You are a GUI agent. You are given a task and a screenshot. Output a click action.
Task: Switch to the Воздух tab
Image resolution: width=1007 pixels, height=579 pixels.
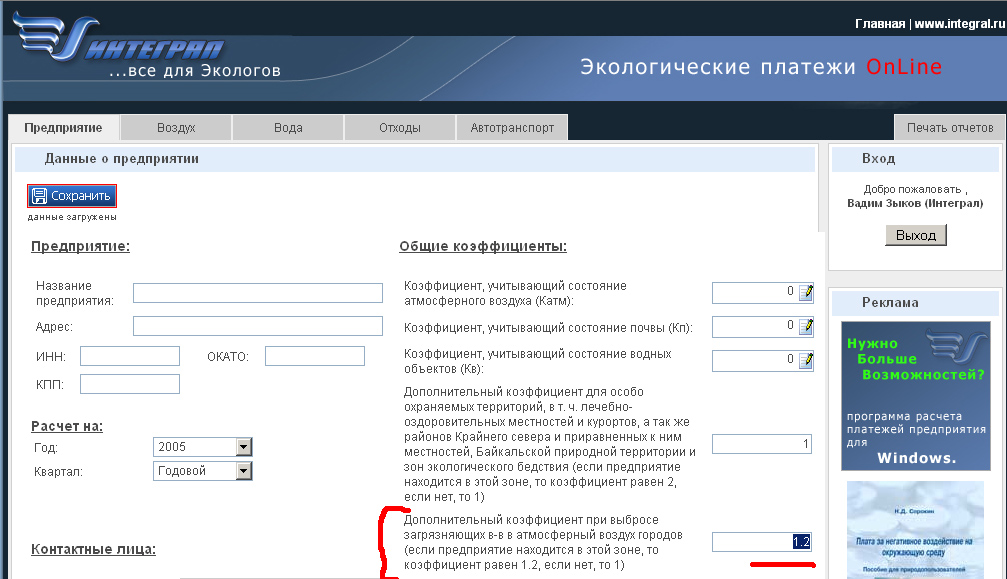[176, 128]
